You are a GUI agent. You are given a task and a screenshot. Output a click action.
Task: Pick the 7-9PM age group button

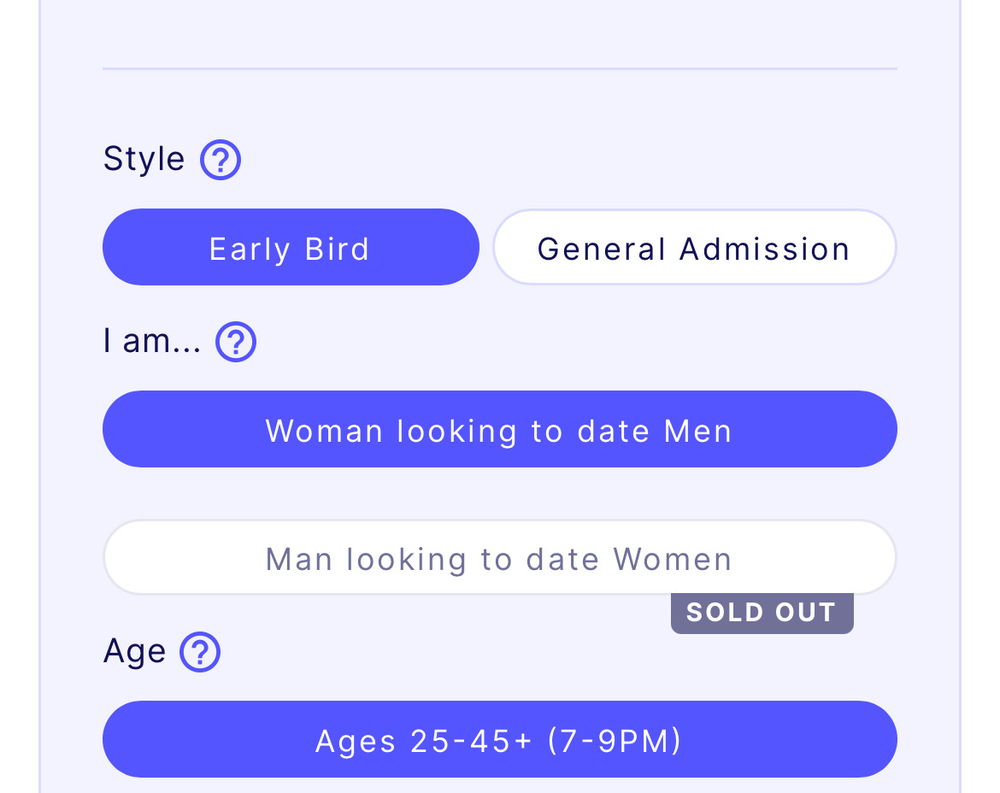[x=500, y=739]
